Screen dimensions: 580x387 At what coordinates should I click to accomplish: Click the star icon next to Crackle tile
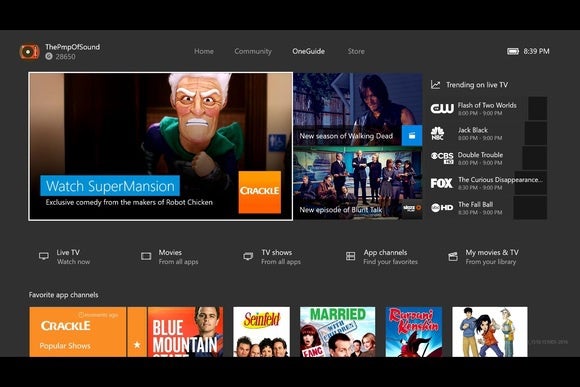[137, 344]
